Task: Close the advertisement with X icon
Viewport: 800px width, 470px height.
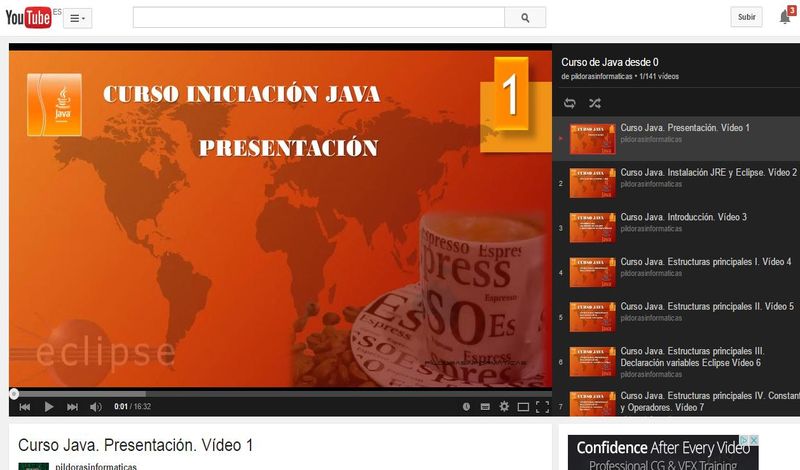Action: click(x=754, y=439)
